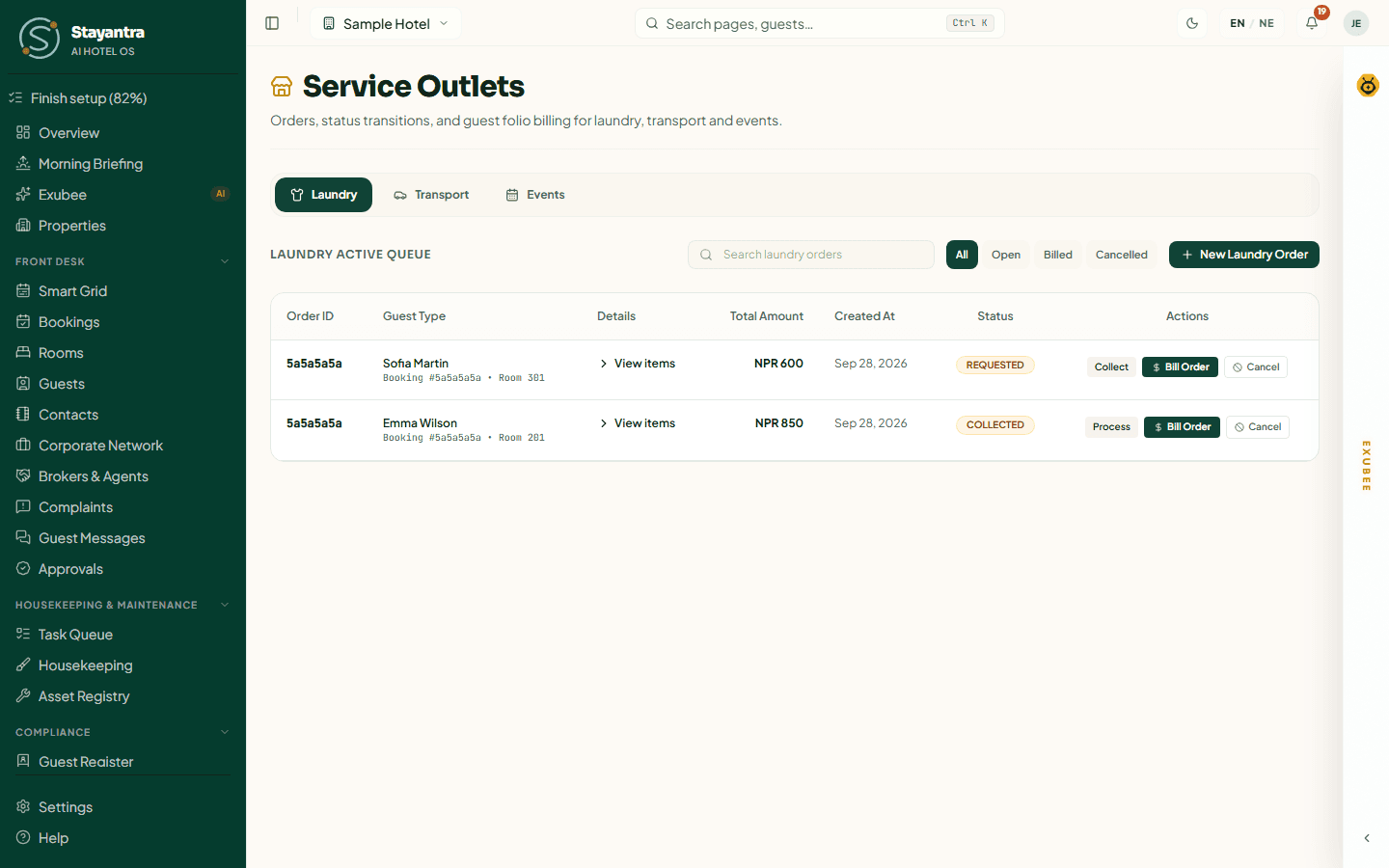Open Guest Messages

[123, 538]
